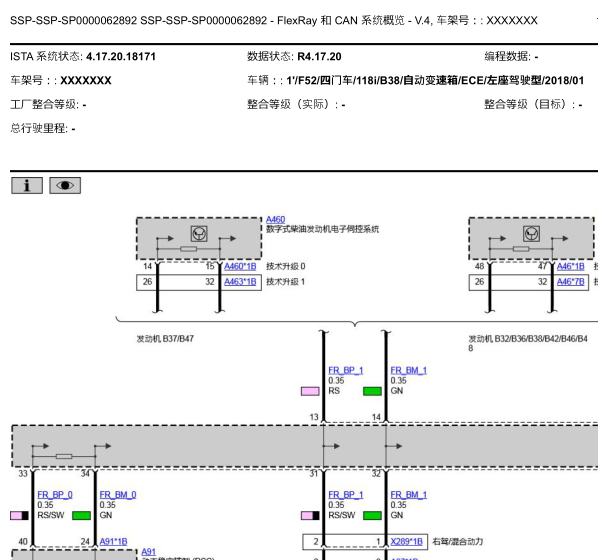The height and width of the screenshot is (560, 598).
Task: Open FR_BP_1 link above pin 13
Action: tap(346, 370)
